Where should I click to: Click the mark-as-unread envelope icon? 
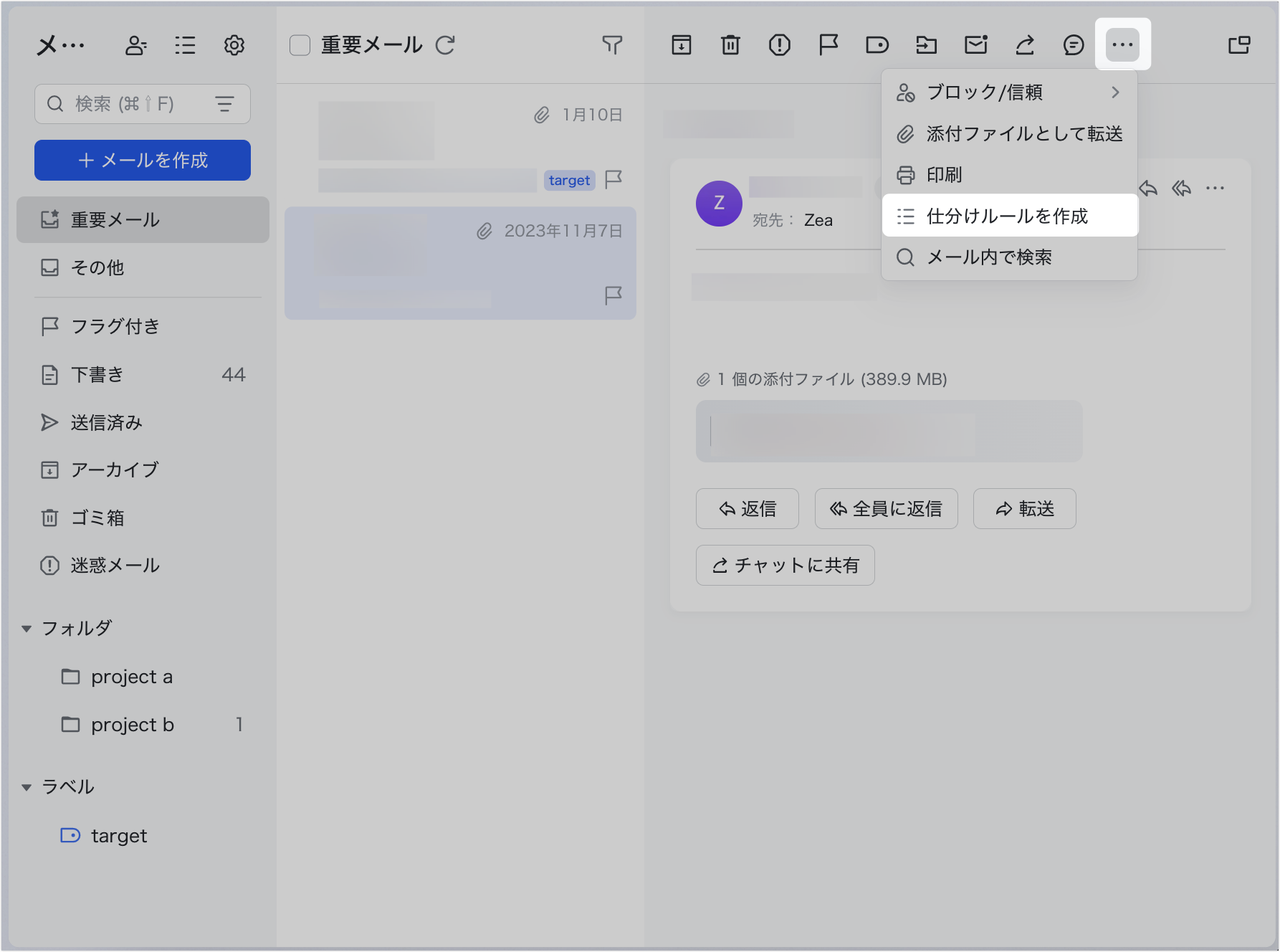coord(975,45)
